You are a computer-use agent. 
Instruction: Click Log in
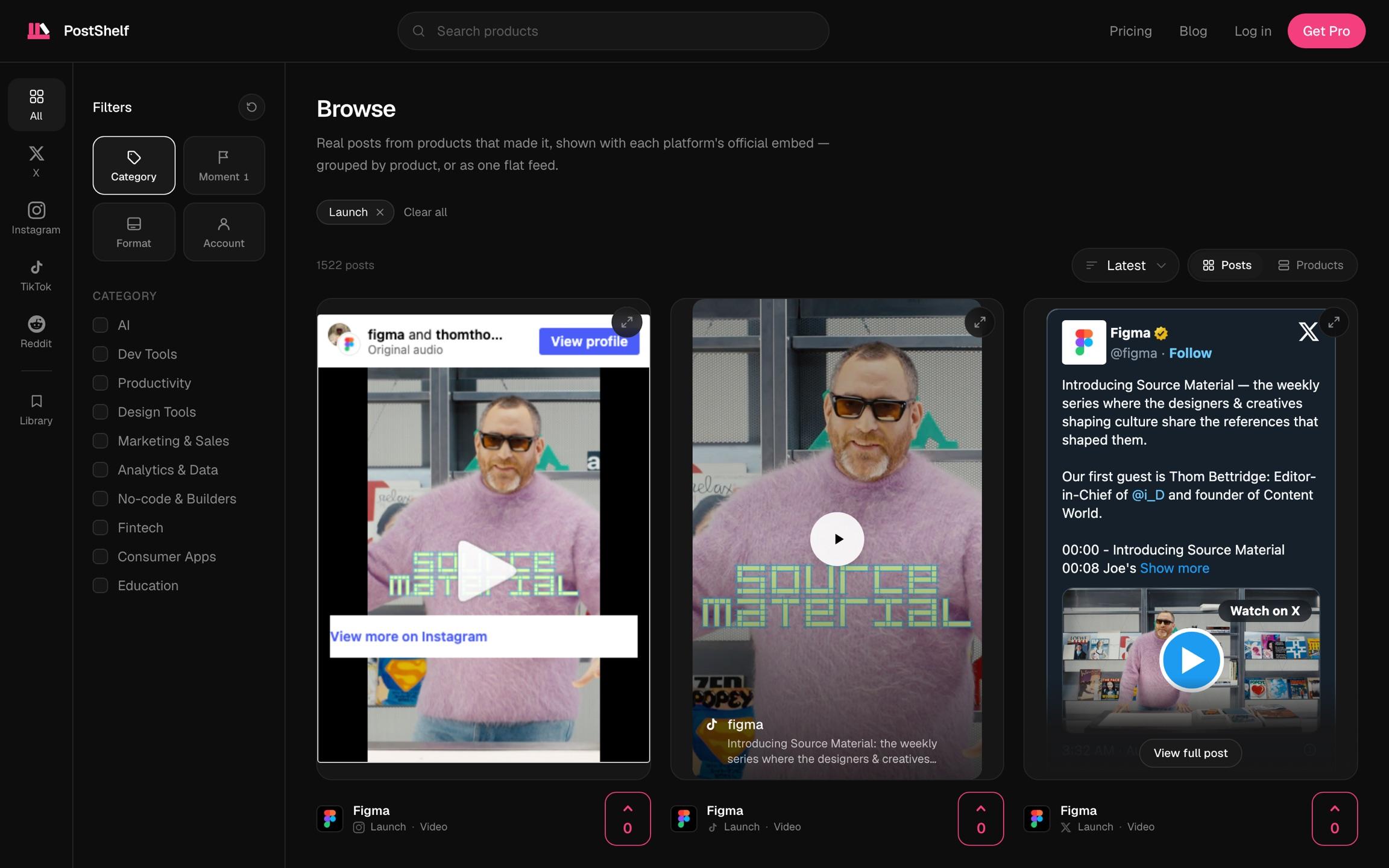pos(1253,31)
